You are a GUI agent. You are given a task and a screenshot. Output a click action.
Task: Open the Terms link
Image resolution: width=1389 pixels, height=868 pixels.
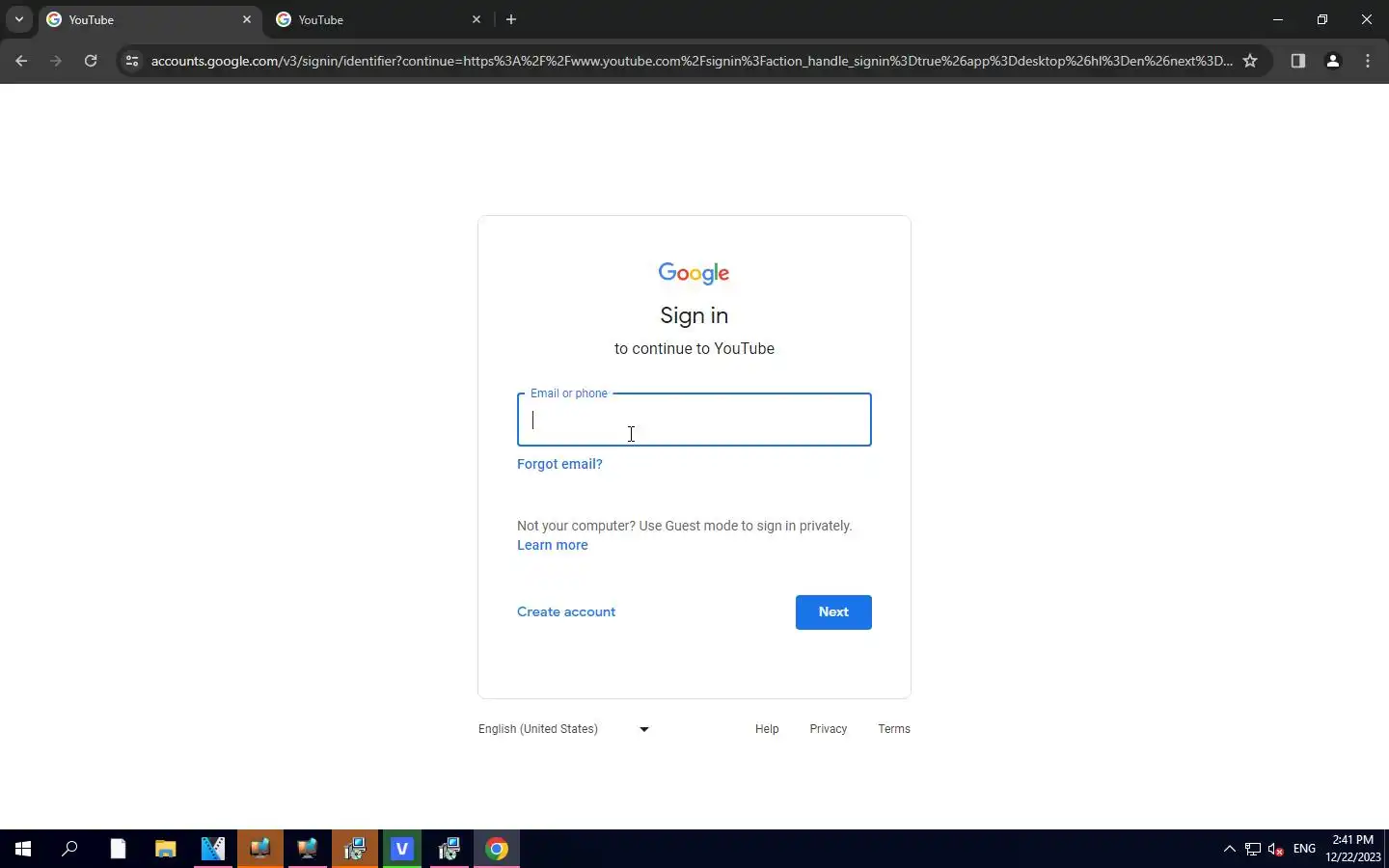[894, 729]
